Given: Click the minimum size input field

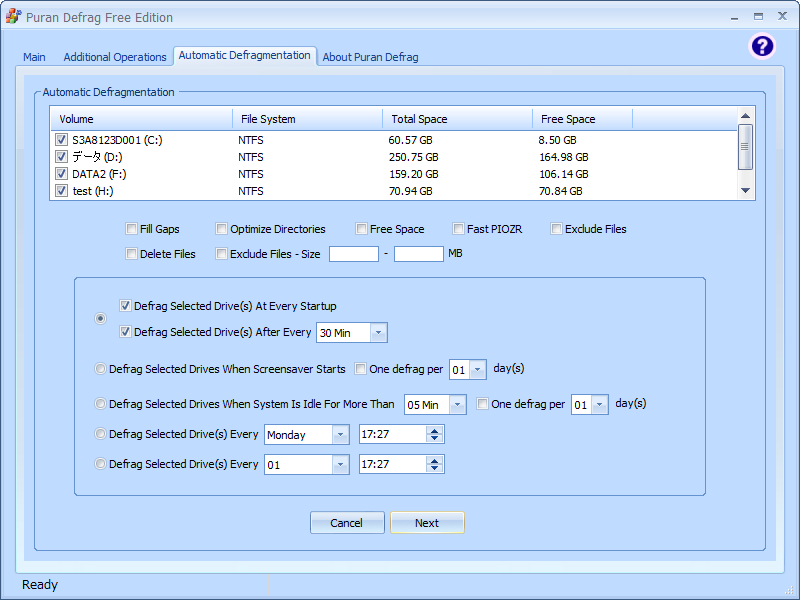Looking at the screenshot, I should 354,254.
